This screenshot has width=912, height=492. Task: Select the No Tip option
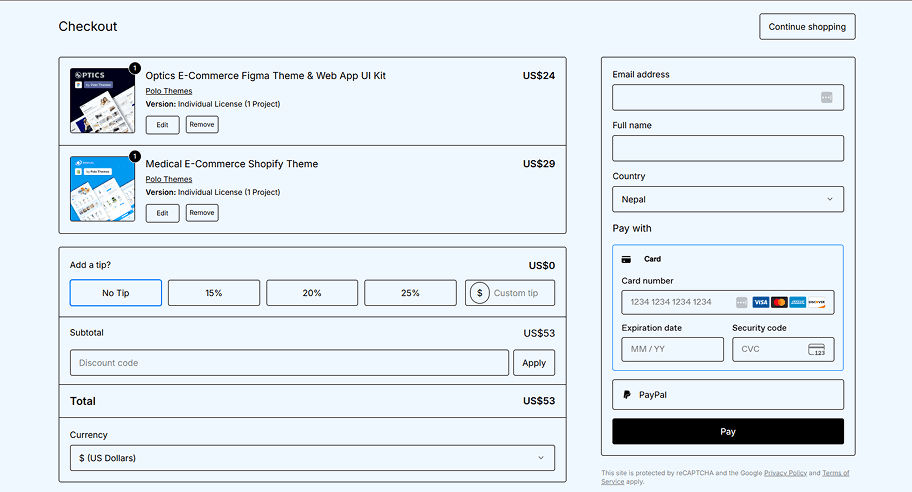coord(116,293)
